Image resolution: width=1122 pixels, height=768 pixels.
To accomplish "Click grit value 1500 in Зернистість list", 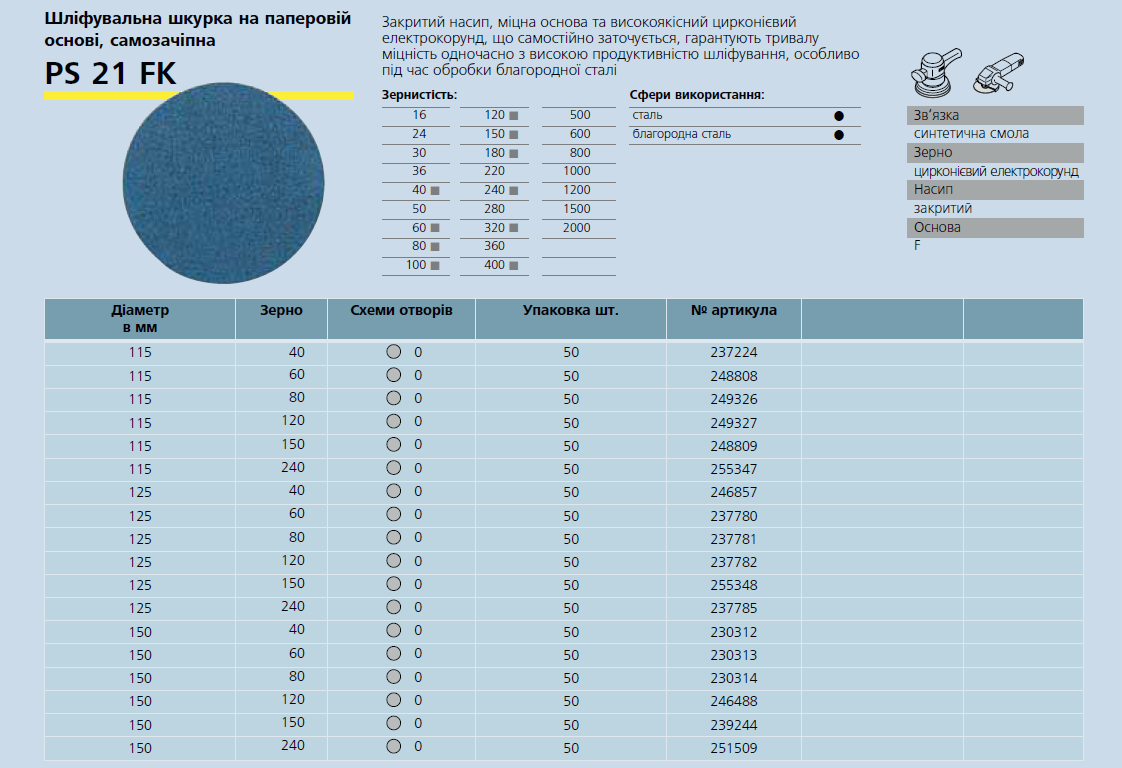I will [x=576, y=209].
